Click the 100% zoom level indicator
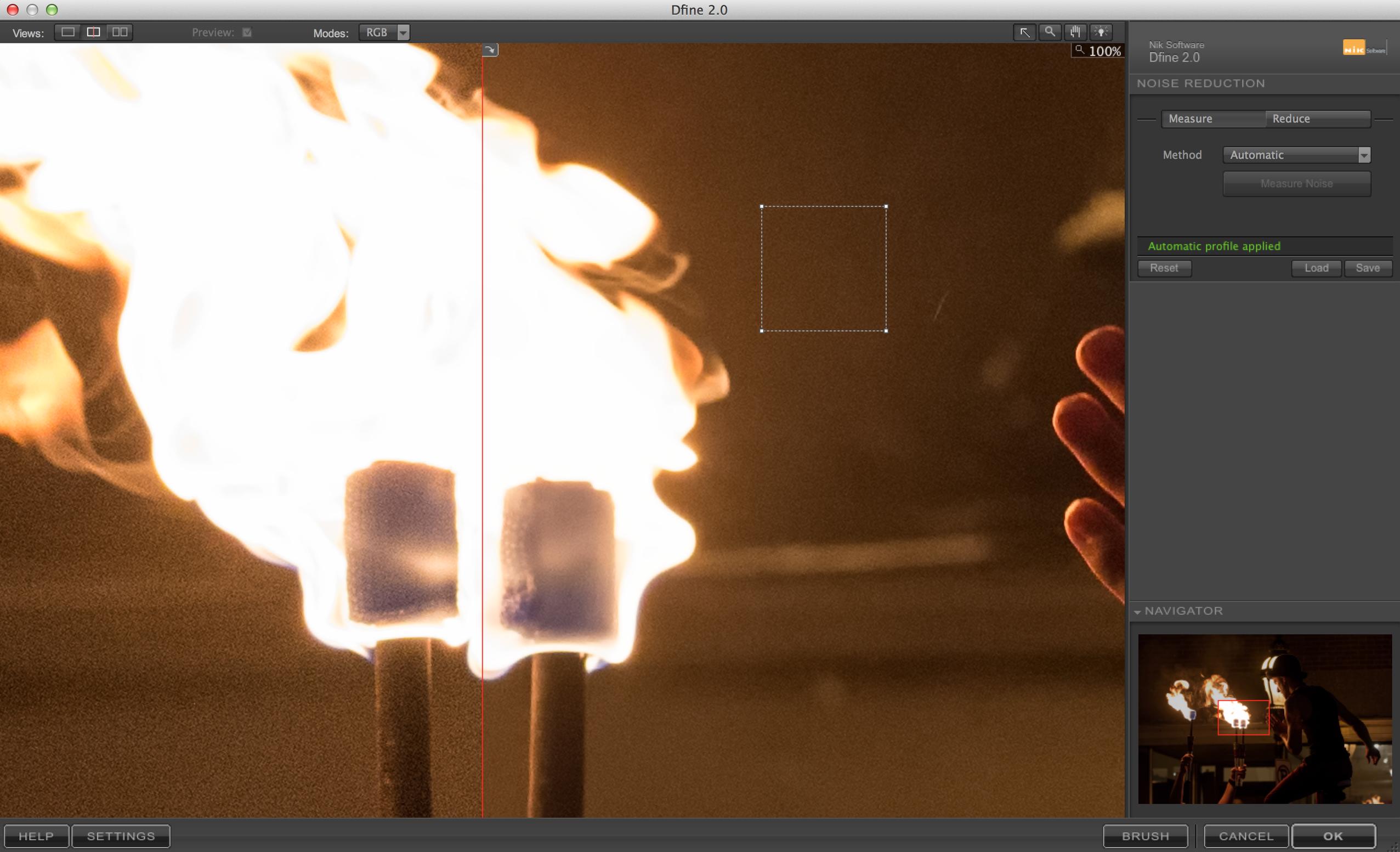Screen dimensions: 1400x852 [1098, 51]
